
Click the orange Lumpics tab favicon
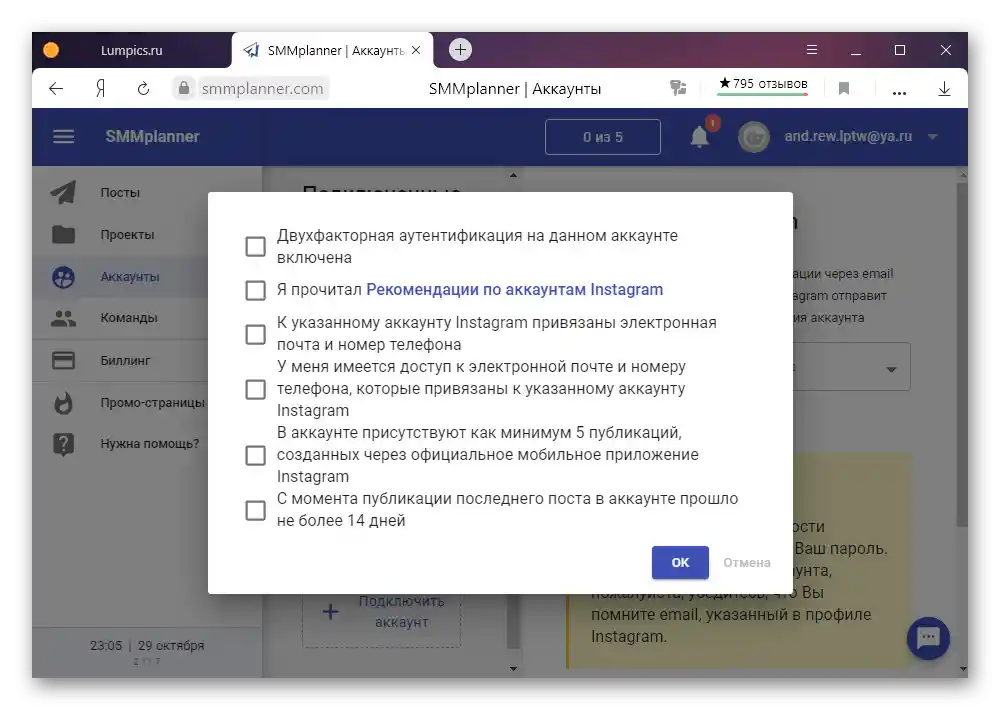51,50
